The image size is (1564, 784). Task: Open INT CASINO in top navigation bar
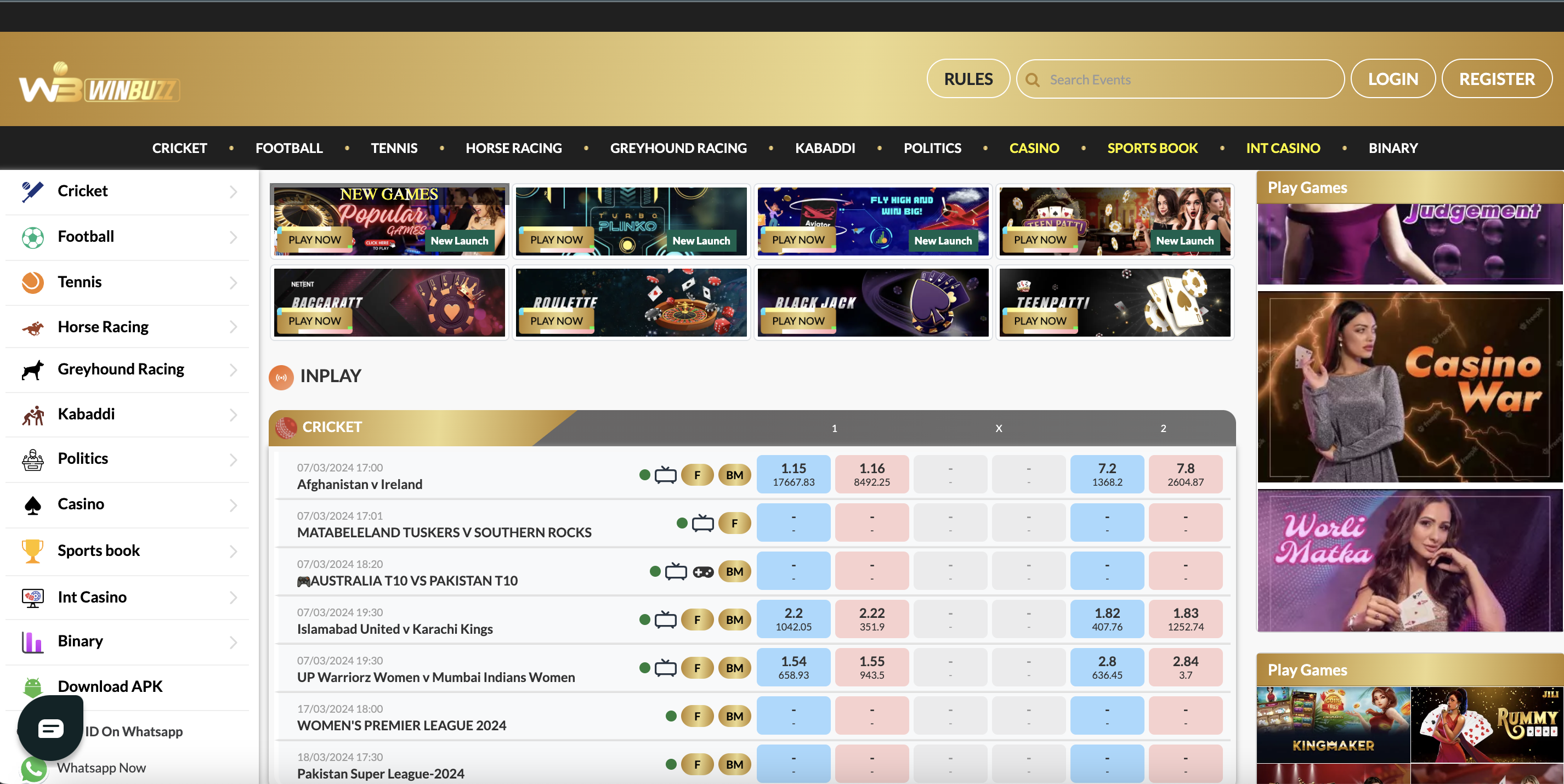(1283, 148)
